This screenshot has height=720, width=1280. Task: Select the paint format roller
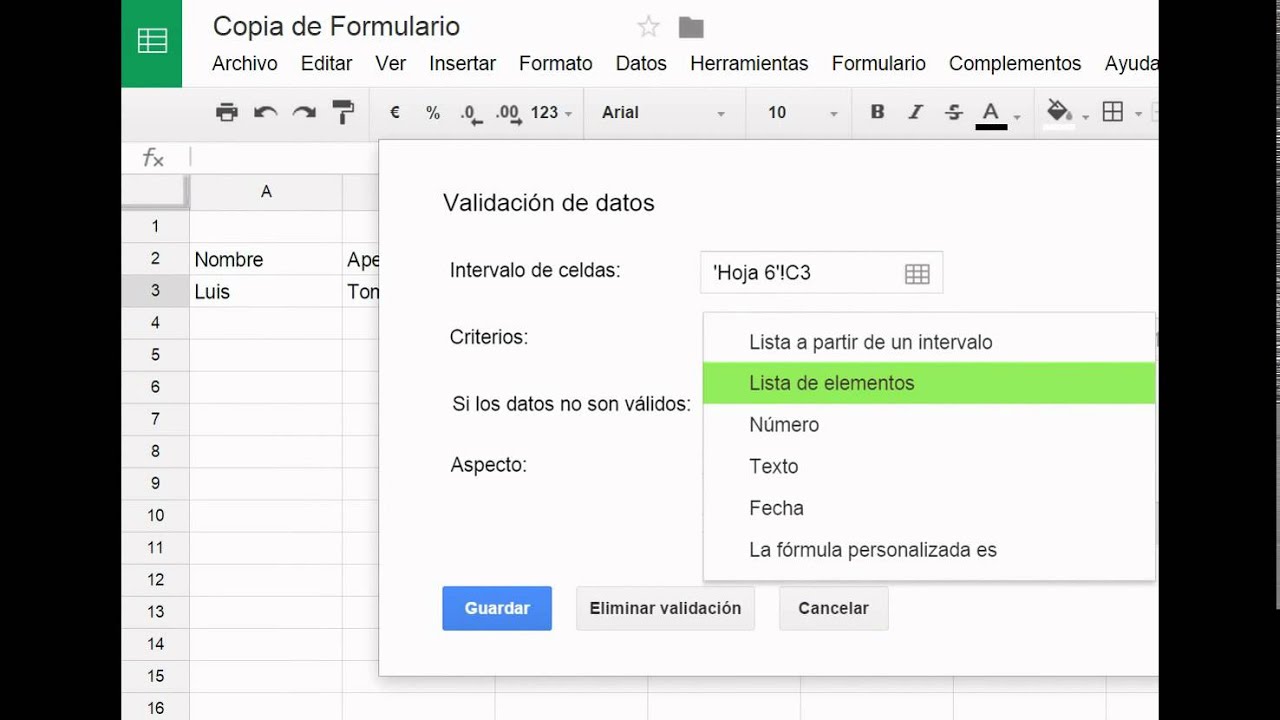tap(343, 112)
